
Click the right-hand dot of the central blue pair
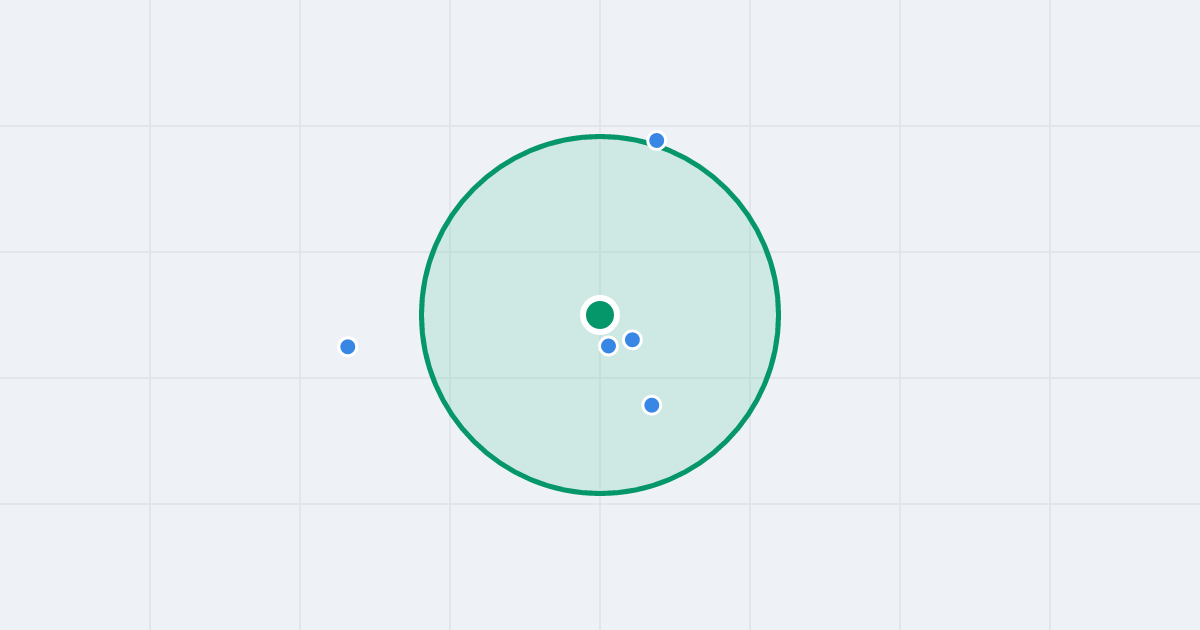[x=632, y=340]
